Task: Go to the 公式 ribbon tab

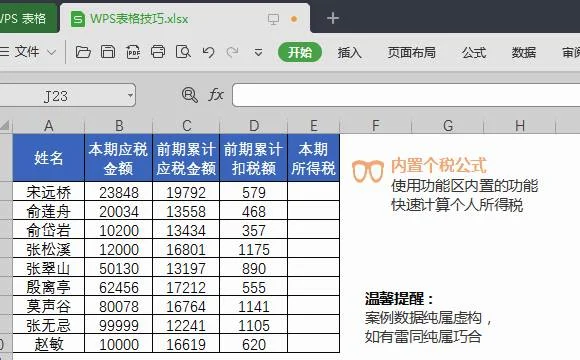Action: pos(474,53)
